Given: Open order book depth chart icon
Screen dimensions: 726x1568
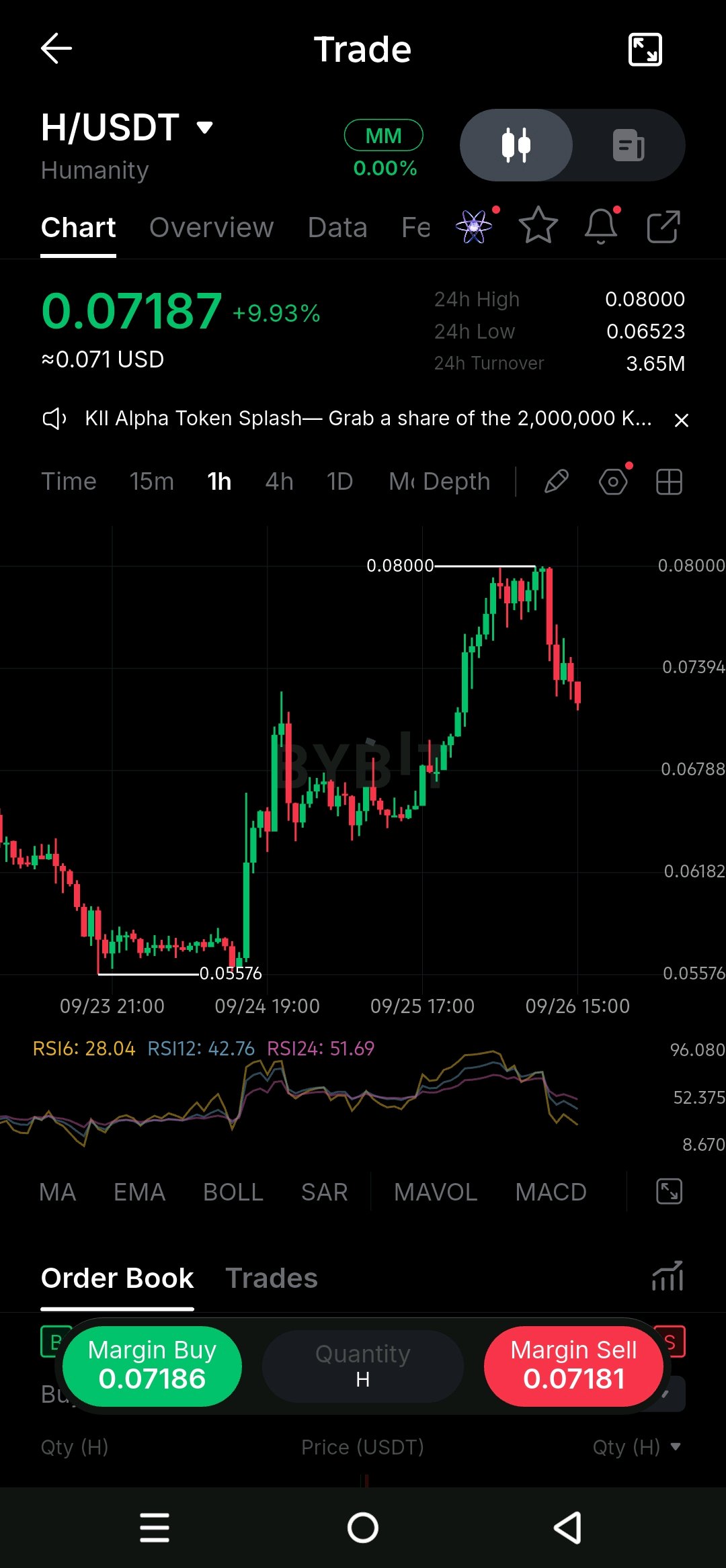Looking at the screenshot, I should (x=668, y=1276).
